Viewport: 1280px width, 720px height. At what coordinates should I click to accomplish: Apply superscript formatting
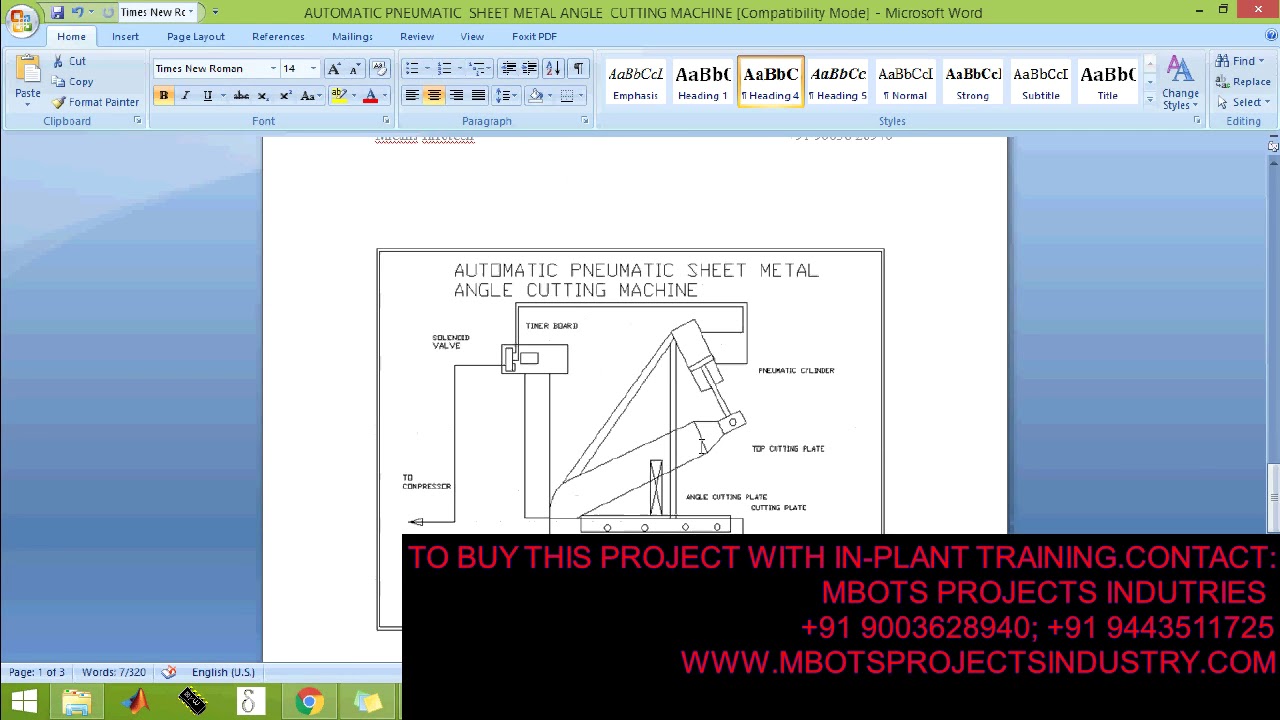tap(285, 96)
